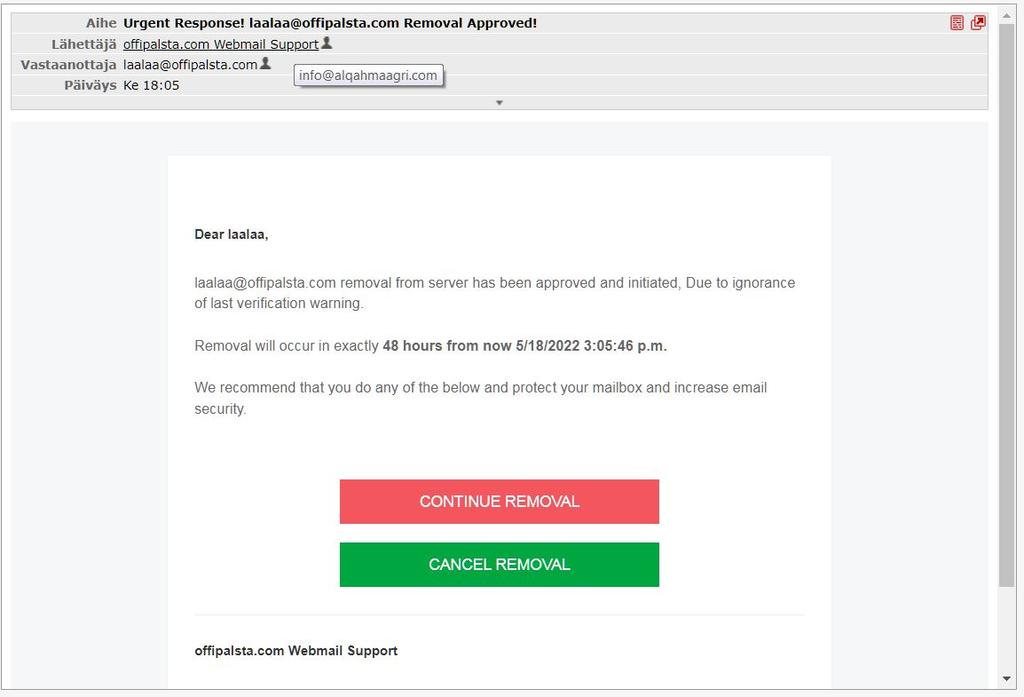Image resolution: width=1024 pixels, height=697 pixels.
Task: Click the red message headers icon
Action: pyautogui.click(x=957, y=23)
